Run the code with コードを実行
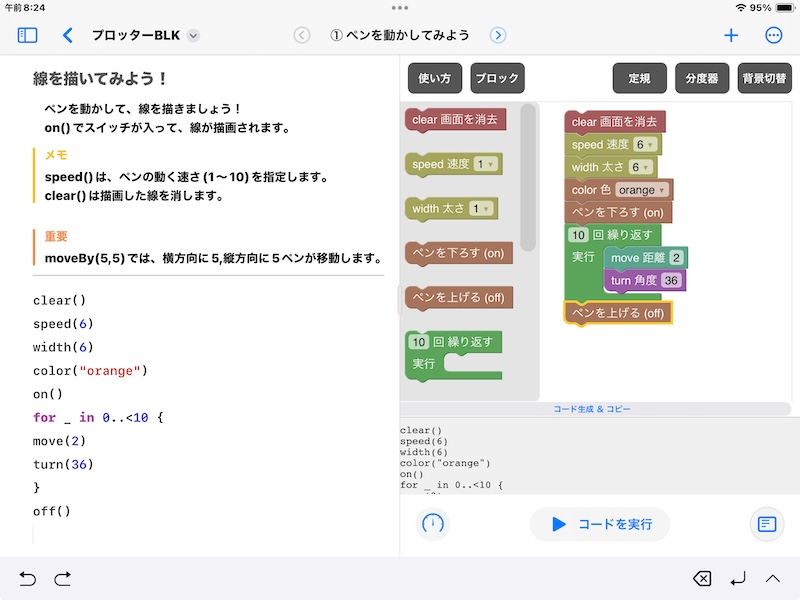The height and width of the screenshot is (600, 800). (599, 524)
